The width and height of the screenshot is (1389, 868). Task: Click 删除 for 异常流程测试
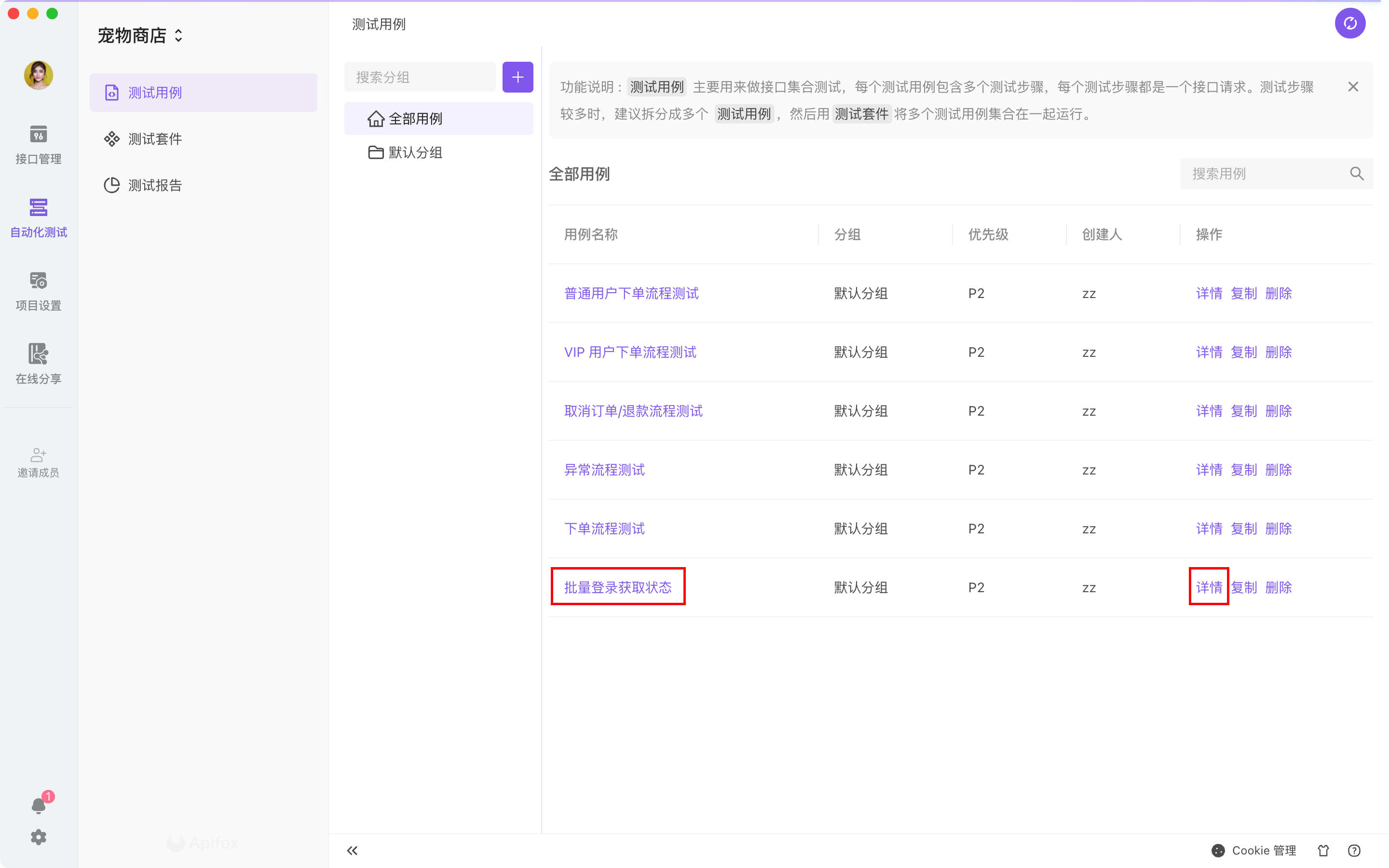(1278, 470)
